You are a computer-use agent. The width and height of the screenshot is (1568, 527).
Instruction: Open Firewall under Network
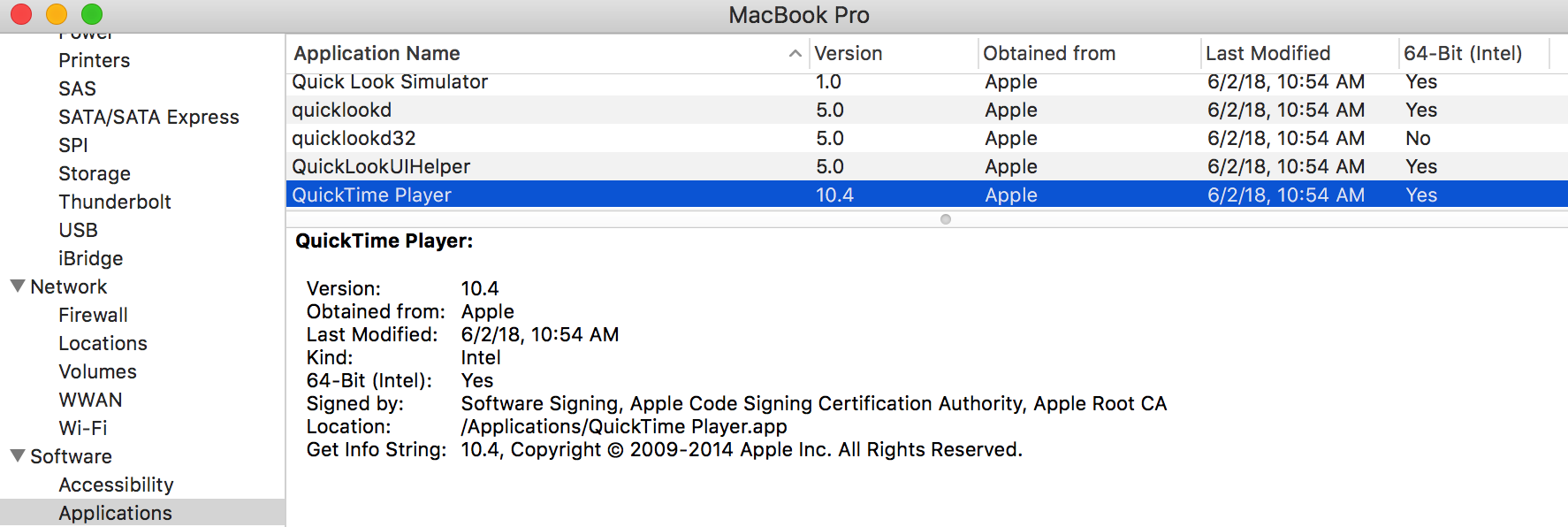coord(93,315)
